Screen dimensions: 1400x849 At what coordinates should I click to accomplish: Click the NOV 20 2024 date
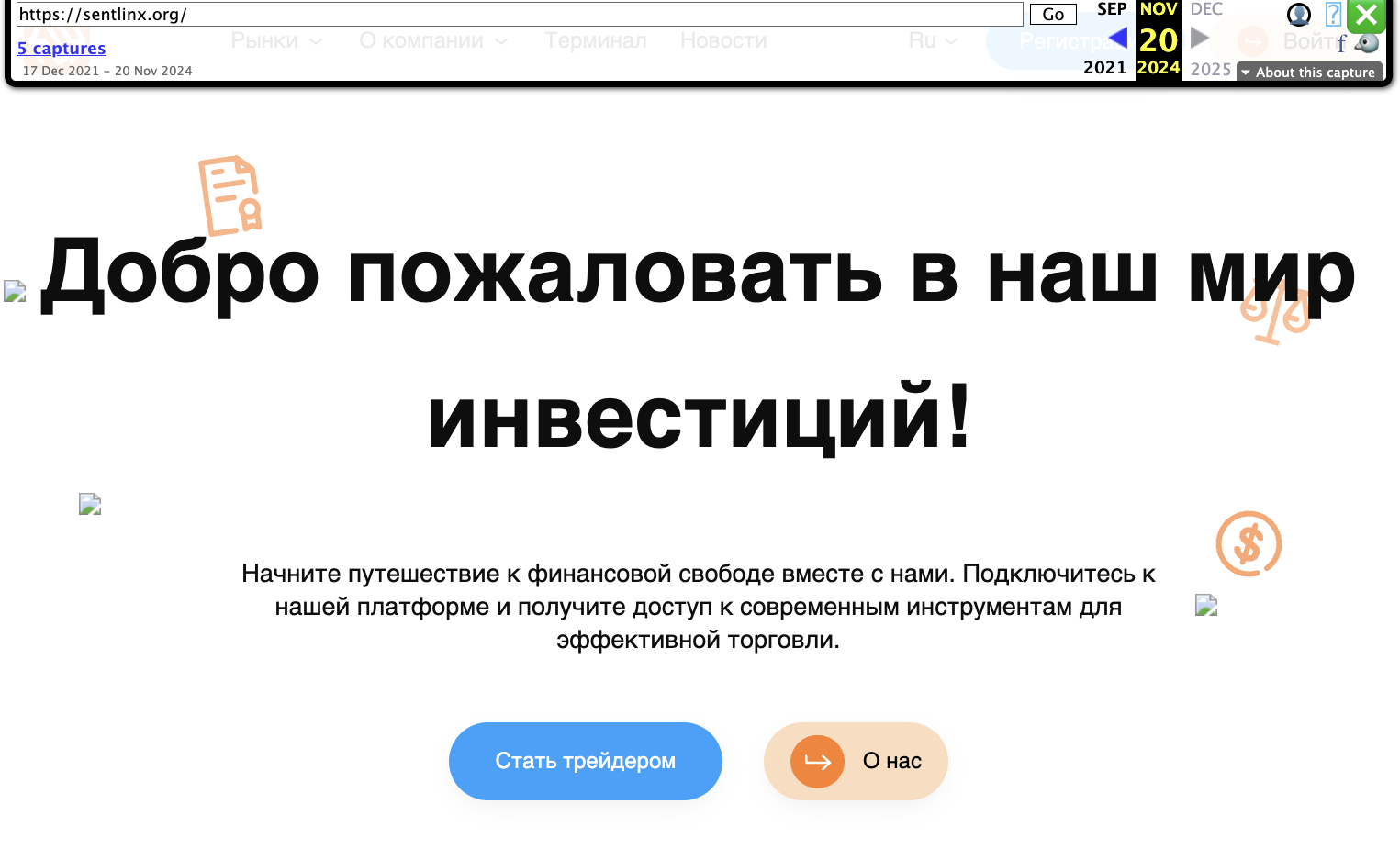click(1159, 40)
